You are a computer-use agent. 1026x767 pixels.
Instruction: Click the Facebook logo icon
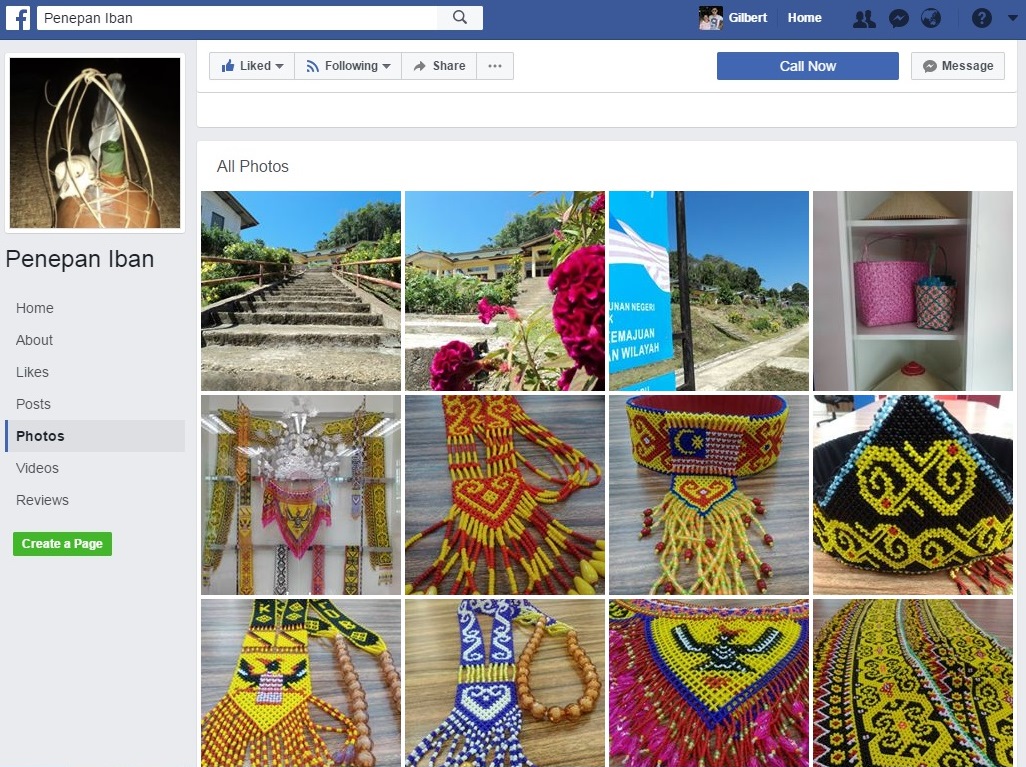[x=18, y=18]
